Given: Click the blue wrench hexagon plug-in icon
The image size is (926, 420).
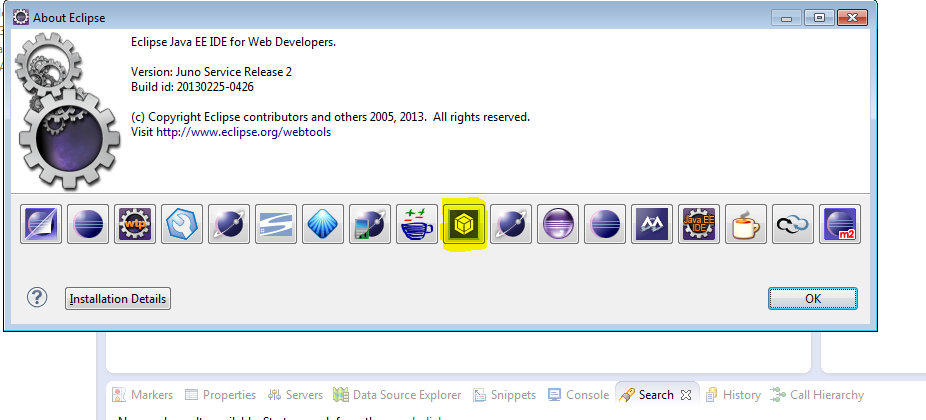Looking at the screenshot, I should tap(182, 224).
